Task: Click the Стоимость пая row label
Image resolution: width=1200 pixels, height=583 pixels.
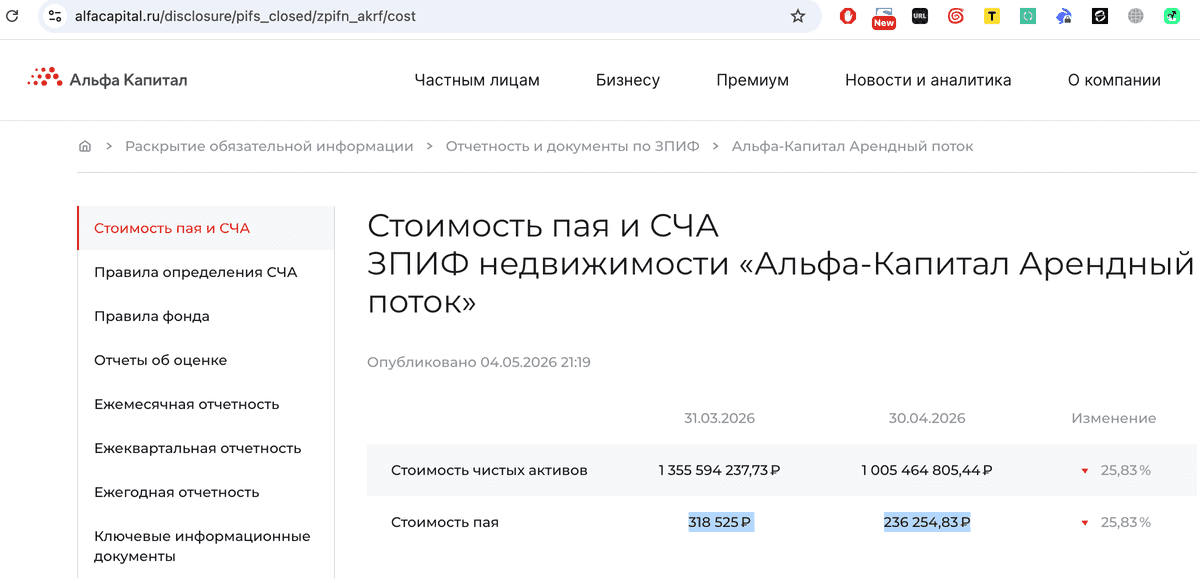Action: [445, 522]
